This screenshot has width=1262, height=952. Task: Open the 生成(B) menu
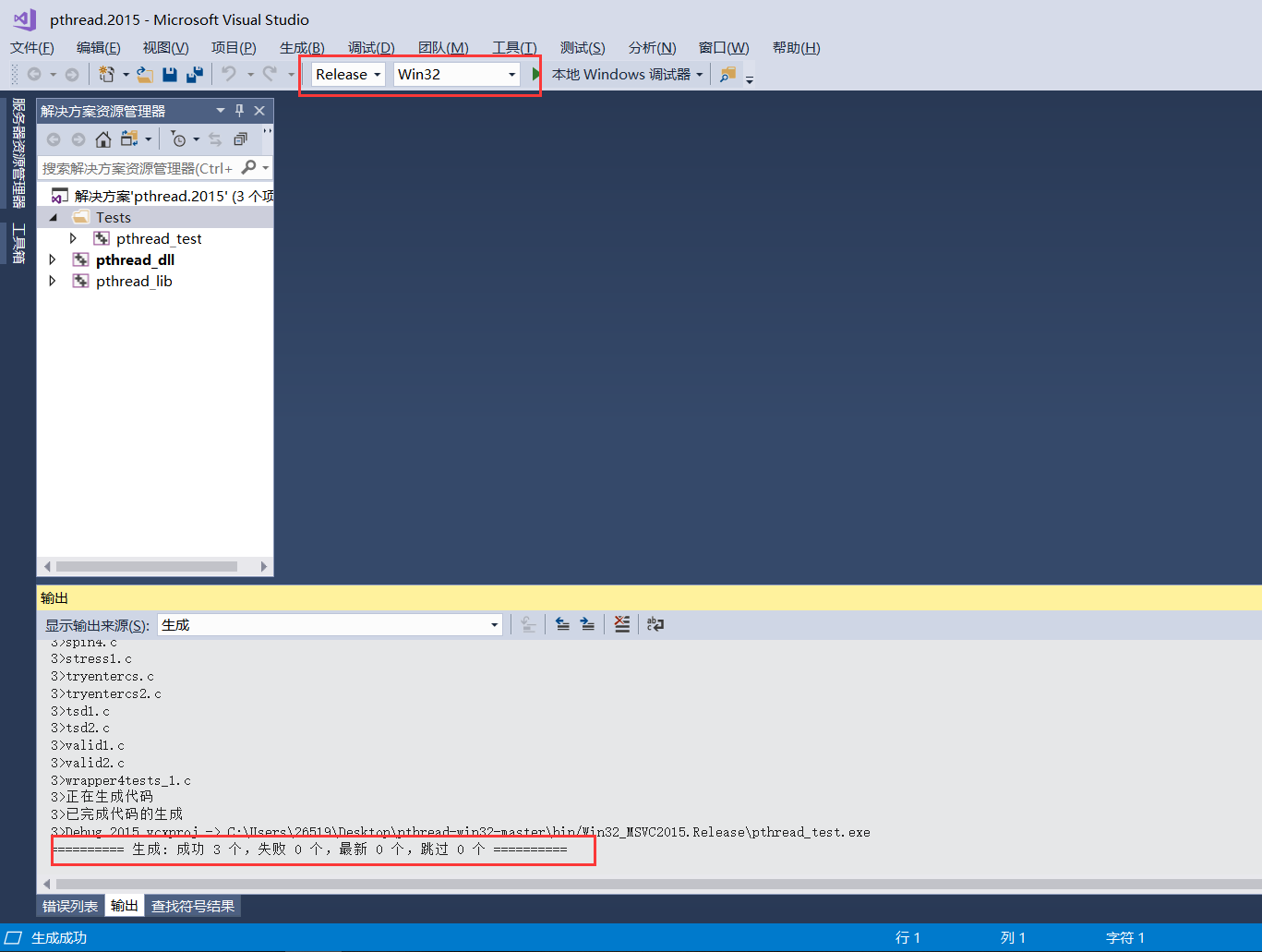pos(301,47)
